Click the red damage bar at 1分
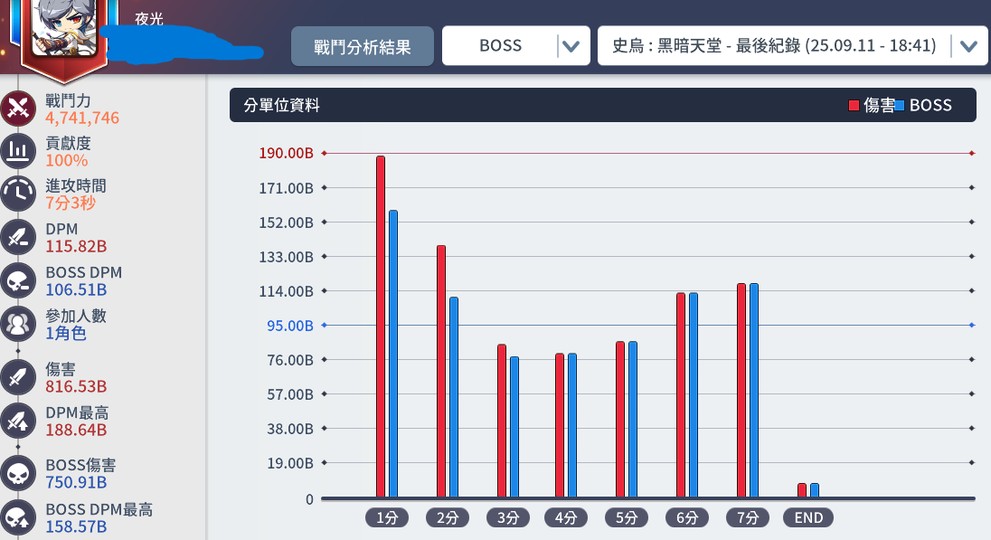The height and width of the screenshot is (540, 991). (380, 327)
